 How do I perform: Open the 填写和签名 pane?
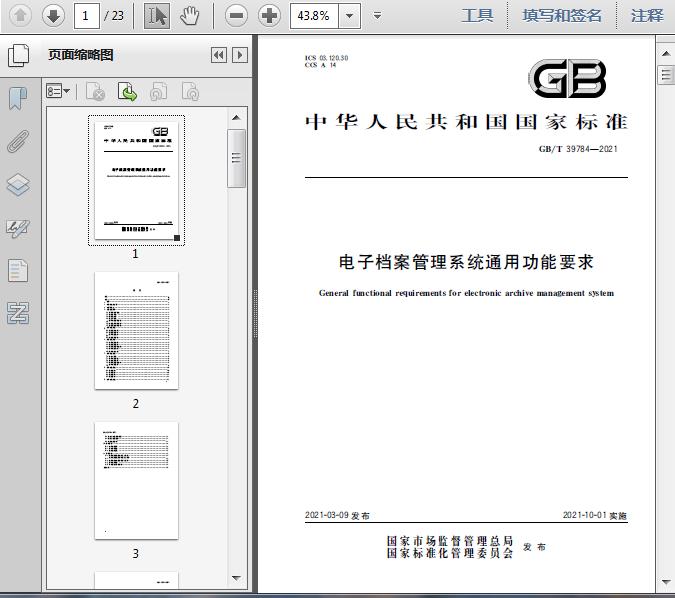pyautogui.click(x=562, y=16)
